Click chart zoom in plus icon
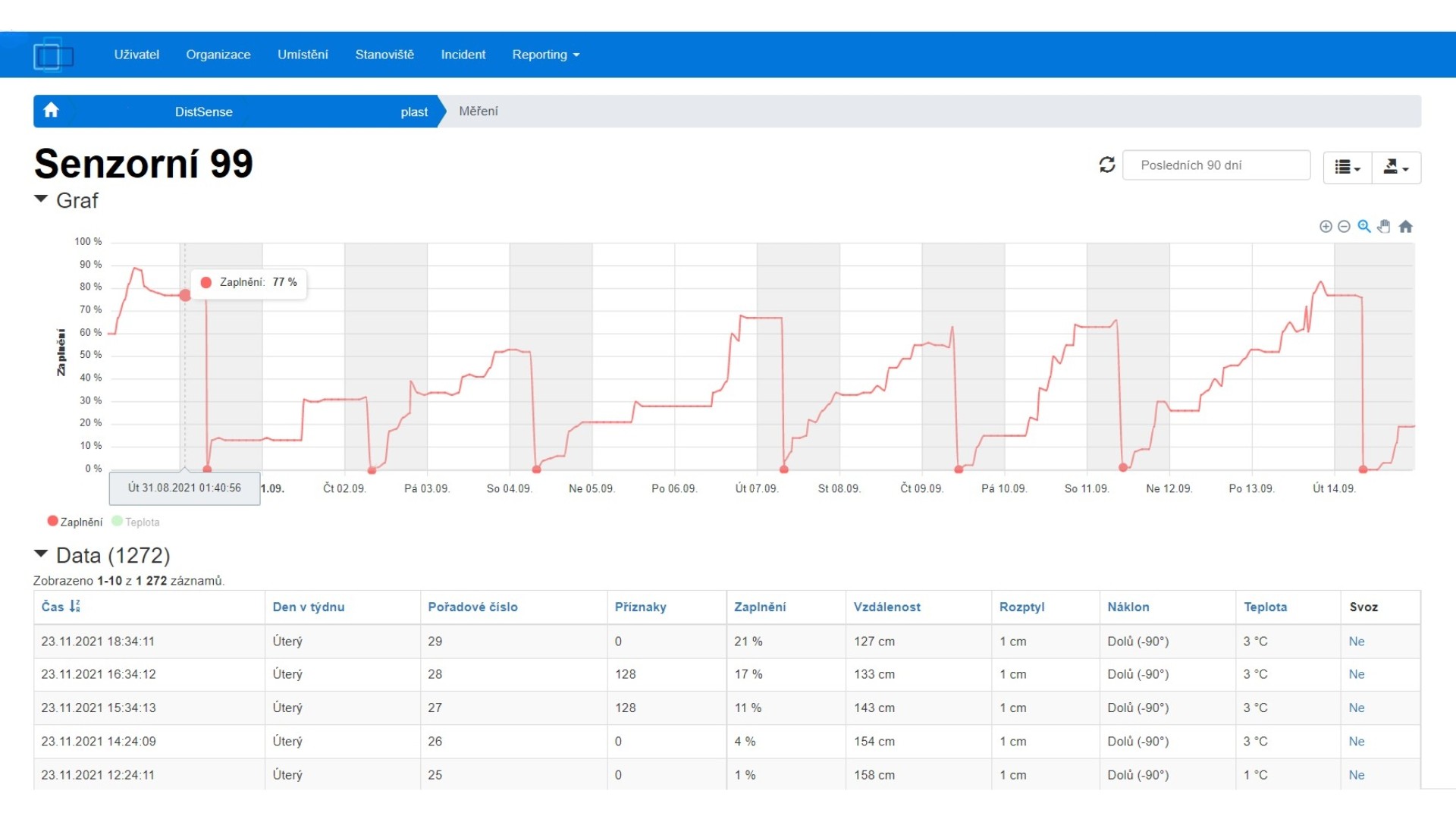1456x819 pixels. pos(1326,227)
